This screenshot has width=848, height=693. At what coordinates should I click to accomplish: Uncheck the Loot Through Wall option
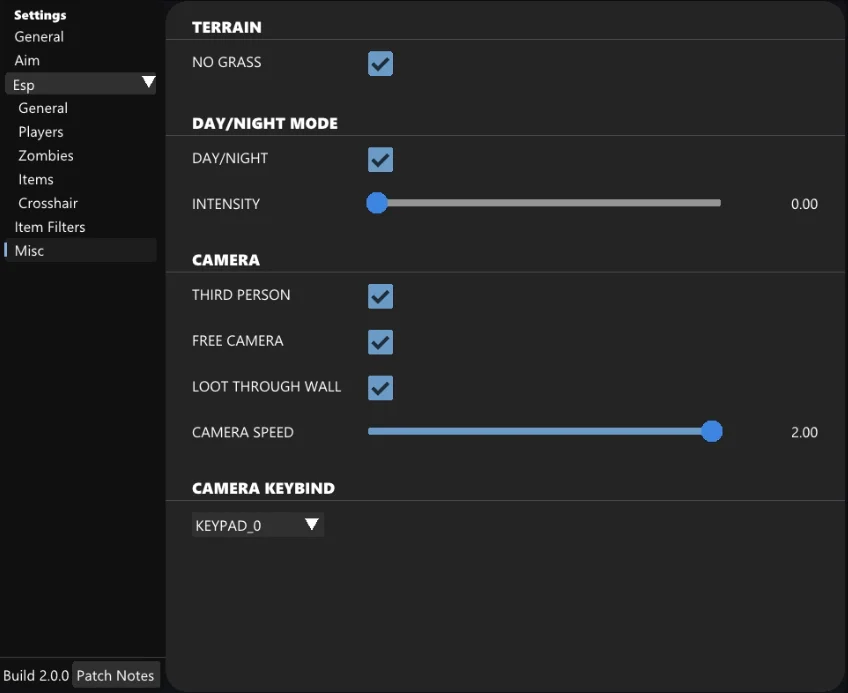380,388
